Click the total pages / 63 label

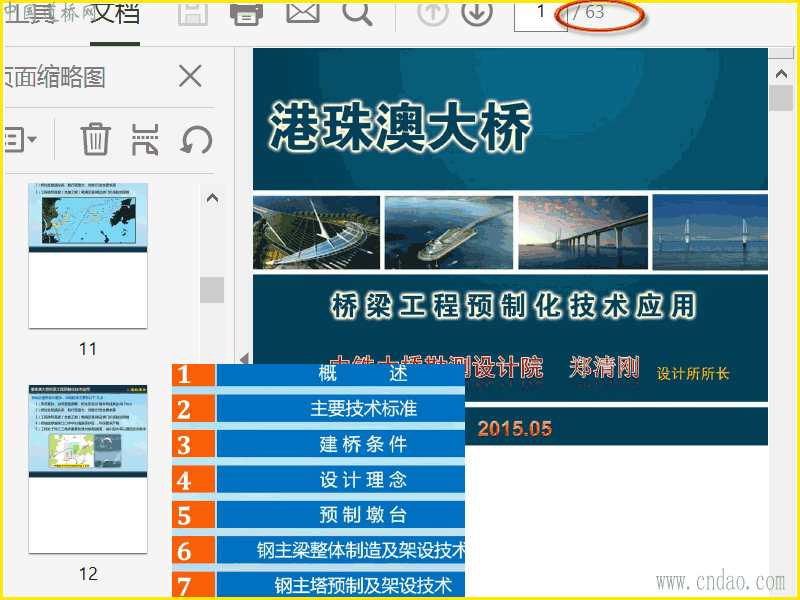click(589, 12)
